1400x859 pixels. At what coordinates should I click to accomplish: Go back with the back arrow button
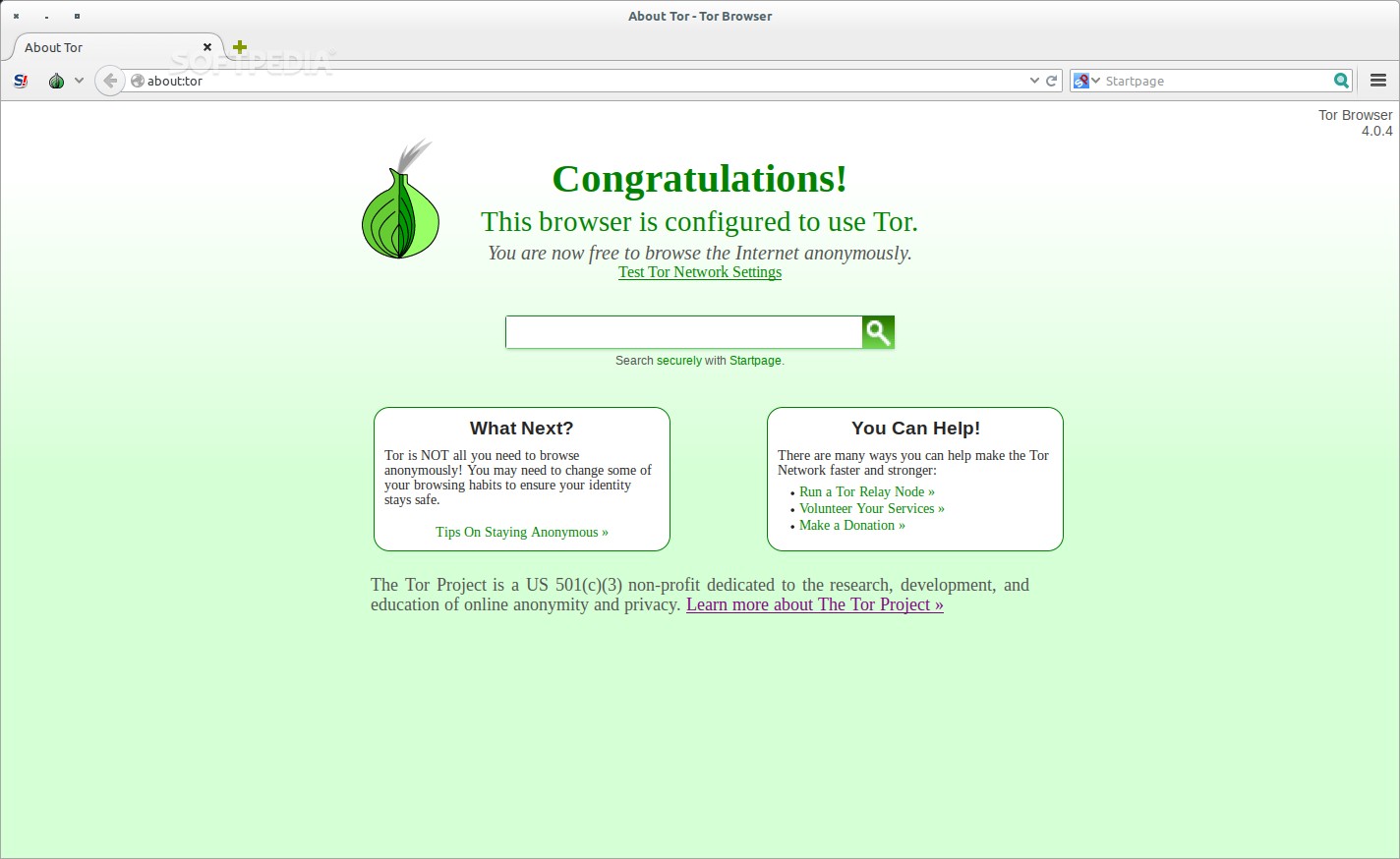(110, 81)
